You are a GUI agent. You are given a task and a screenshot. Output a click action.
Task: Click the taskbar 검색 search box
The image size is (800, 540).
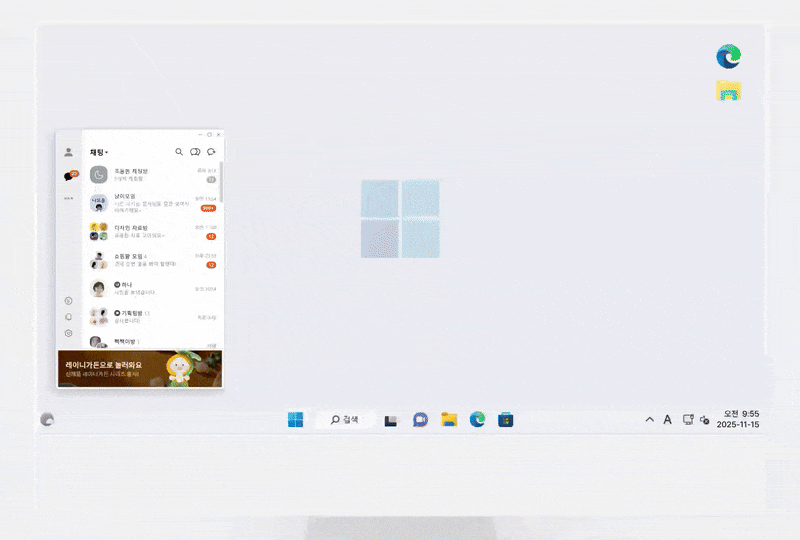tap(345, 420)
